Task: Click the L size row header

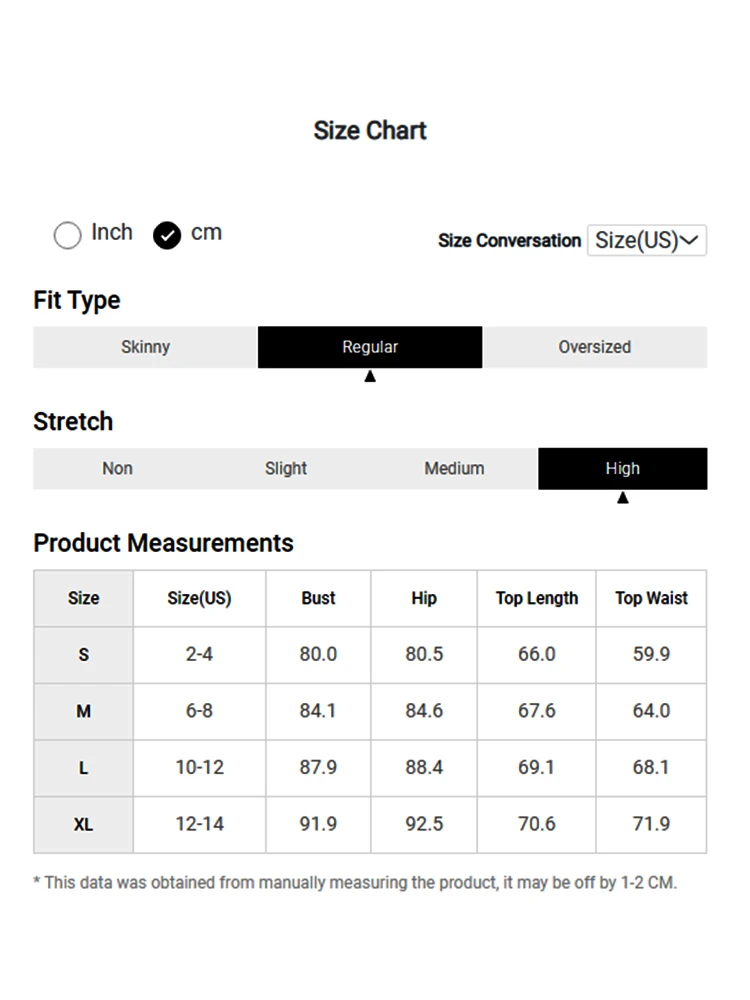Action: tap(84, 768)
